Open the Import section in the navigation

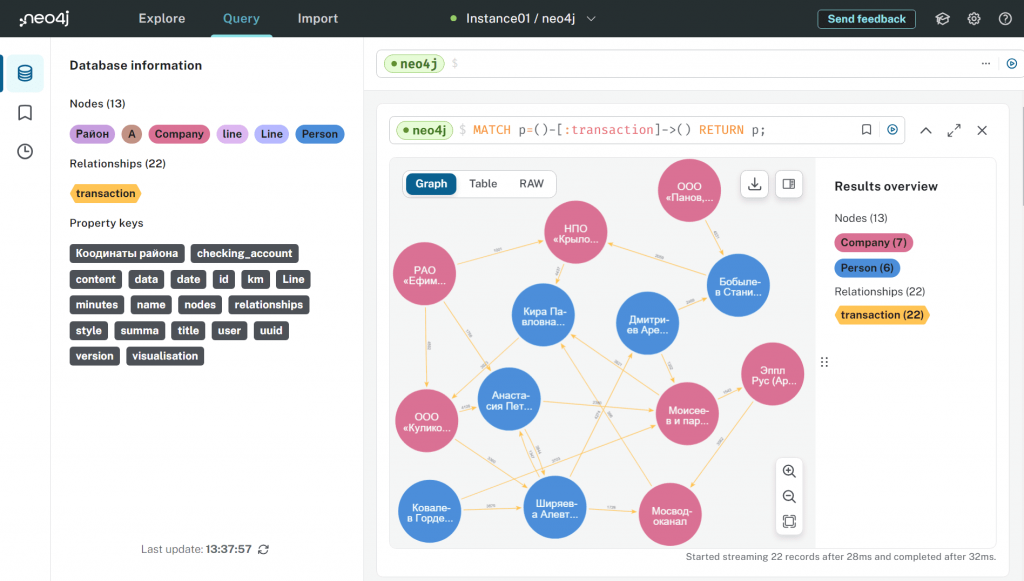pos(317,18)
